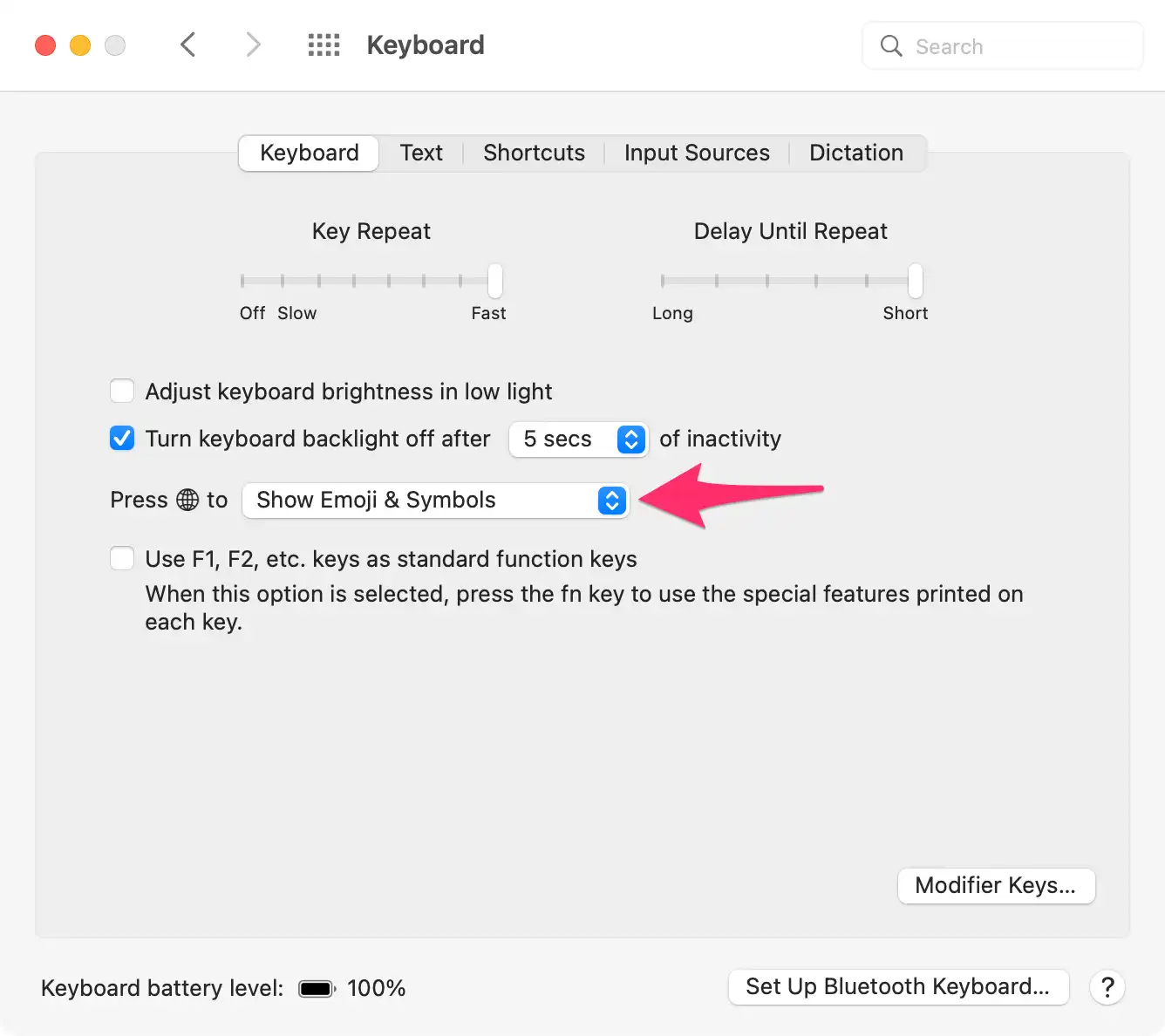Click the forward navigation arrow
1165x1036 pixels.
point(252,44)
